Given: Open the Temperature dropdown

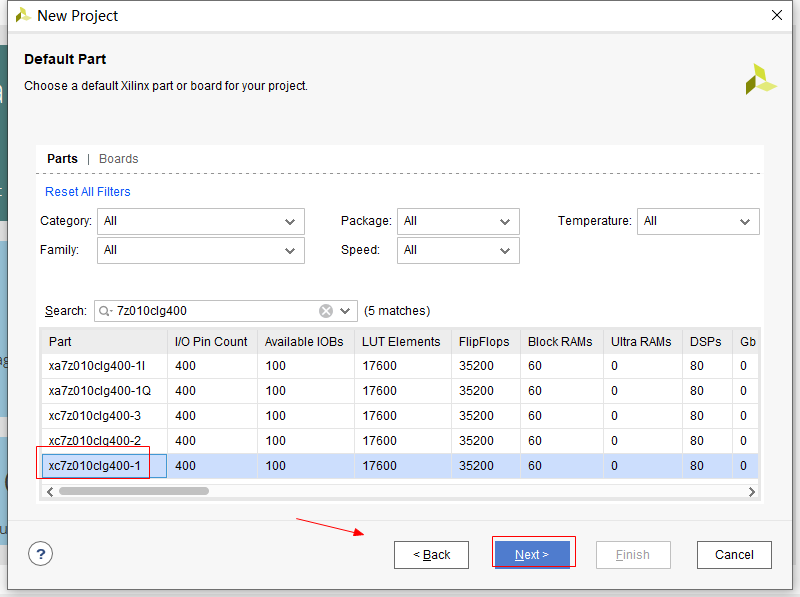Looking at the screenshot, I should tap(698, 221).
